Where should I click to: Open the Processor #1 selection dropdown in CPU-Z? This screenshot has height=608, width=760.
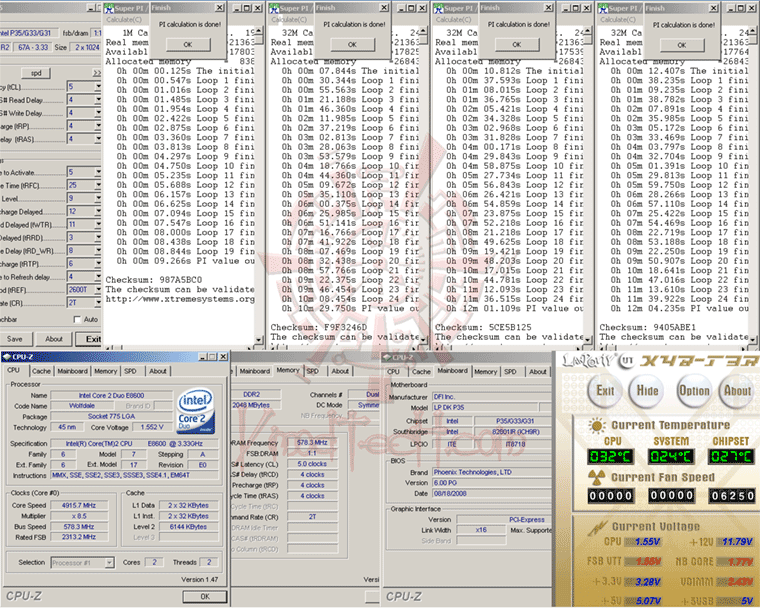[110, 563]
